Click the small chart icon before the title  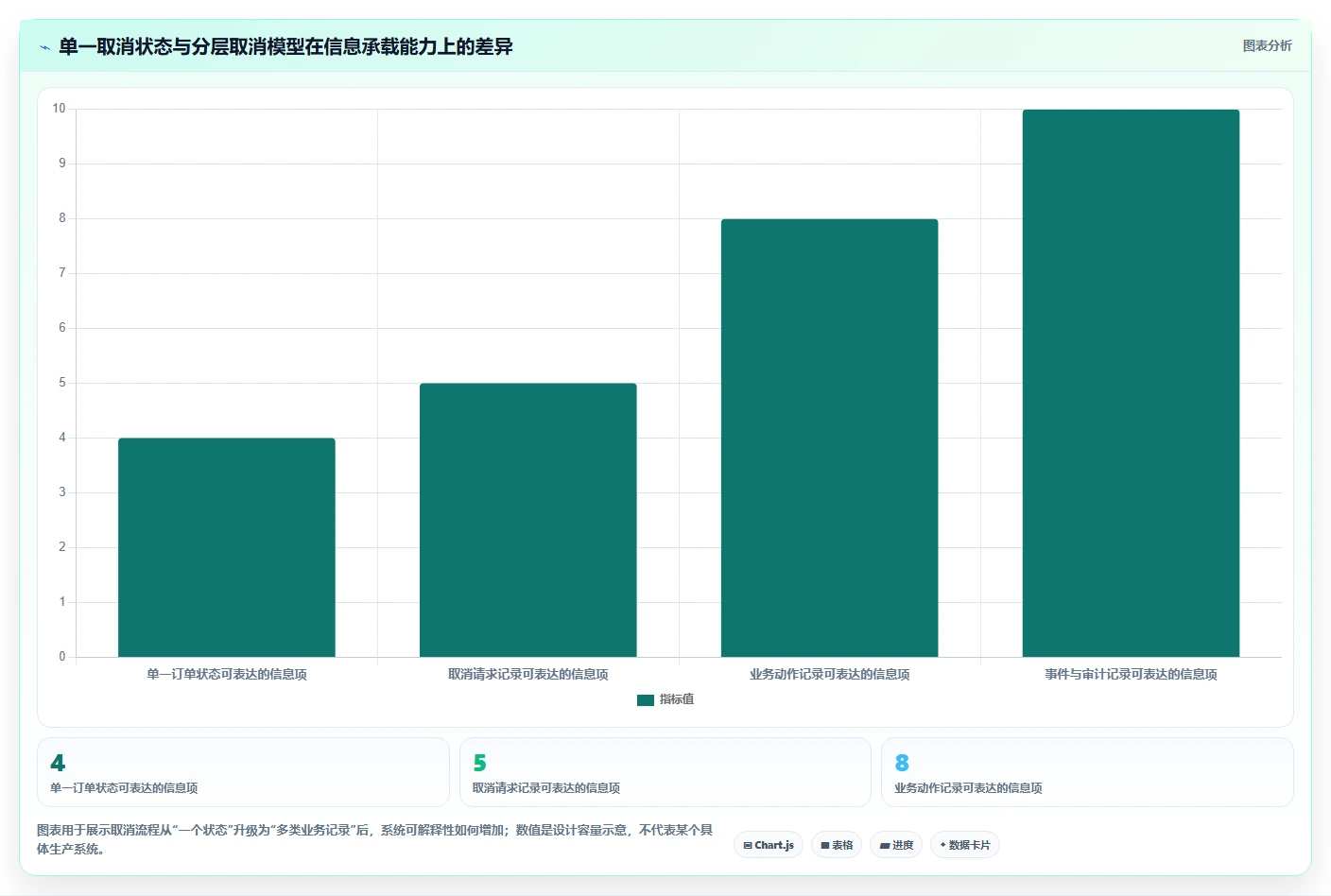tap(44, 47)
